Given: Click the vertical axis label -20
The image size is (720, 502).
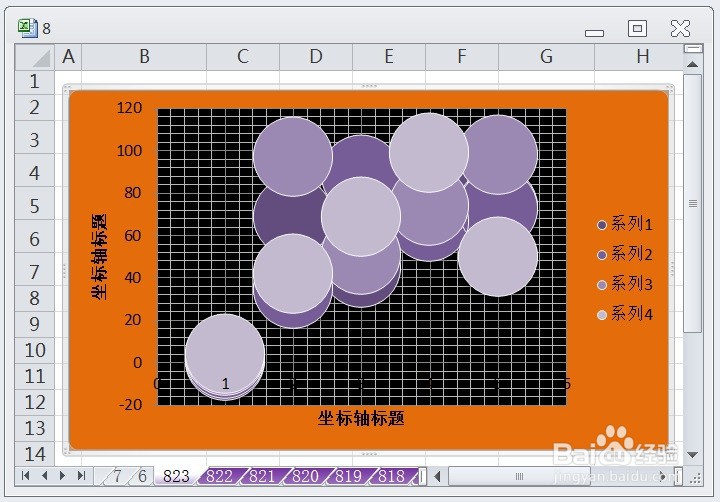Looking at the screenshot, I should coord(130,405).
